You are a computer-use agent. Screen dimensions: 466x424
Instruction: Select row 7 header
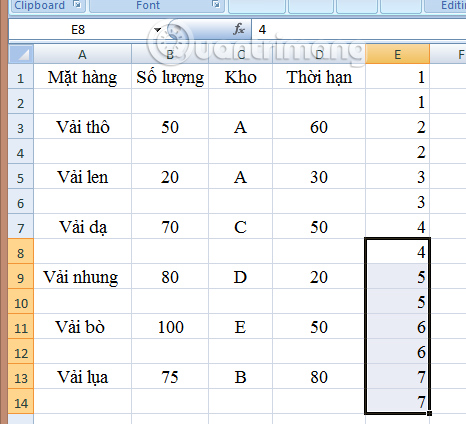21,226
